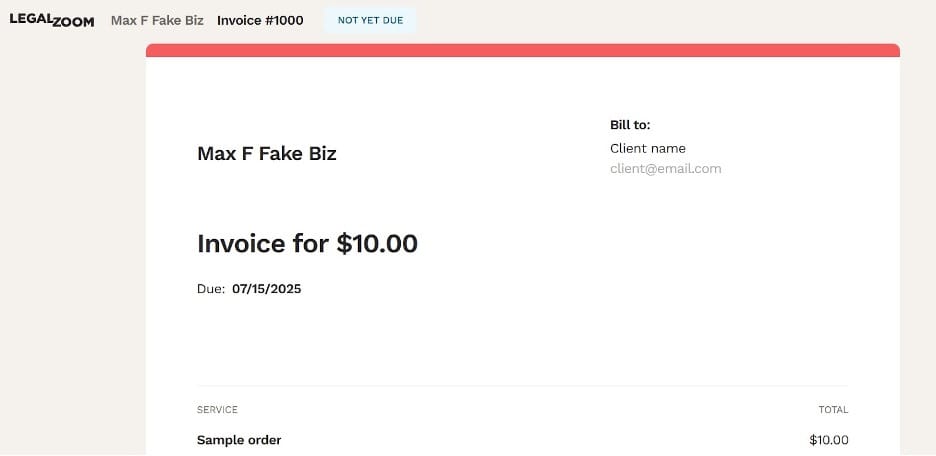Click the divider line above SERVICE header
936x456 pixels.
click(522, 386)
